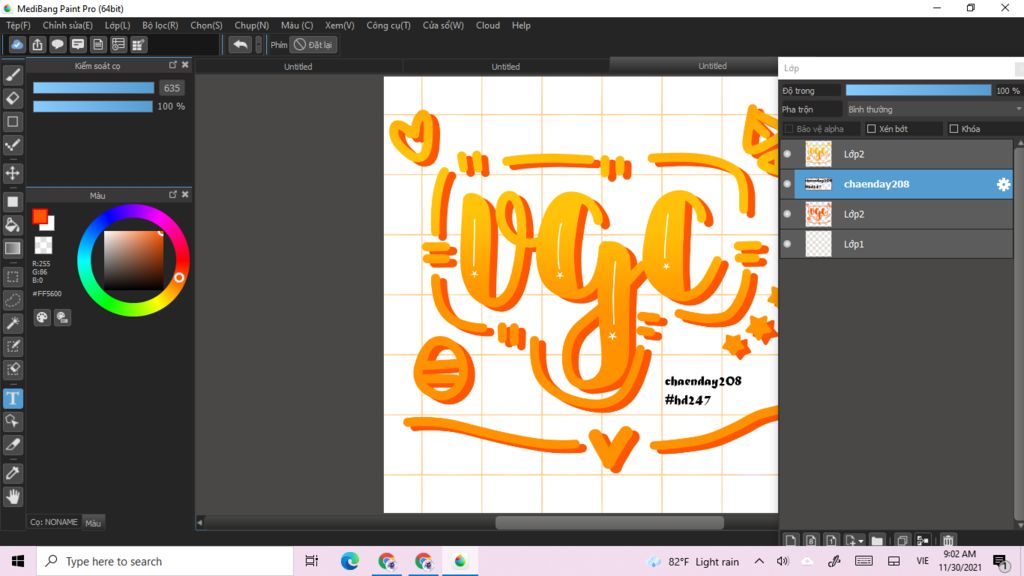Select the Select Pen tool
Viewport: 1024px width, 576px height.
[13, 346]
